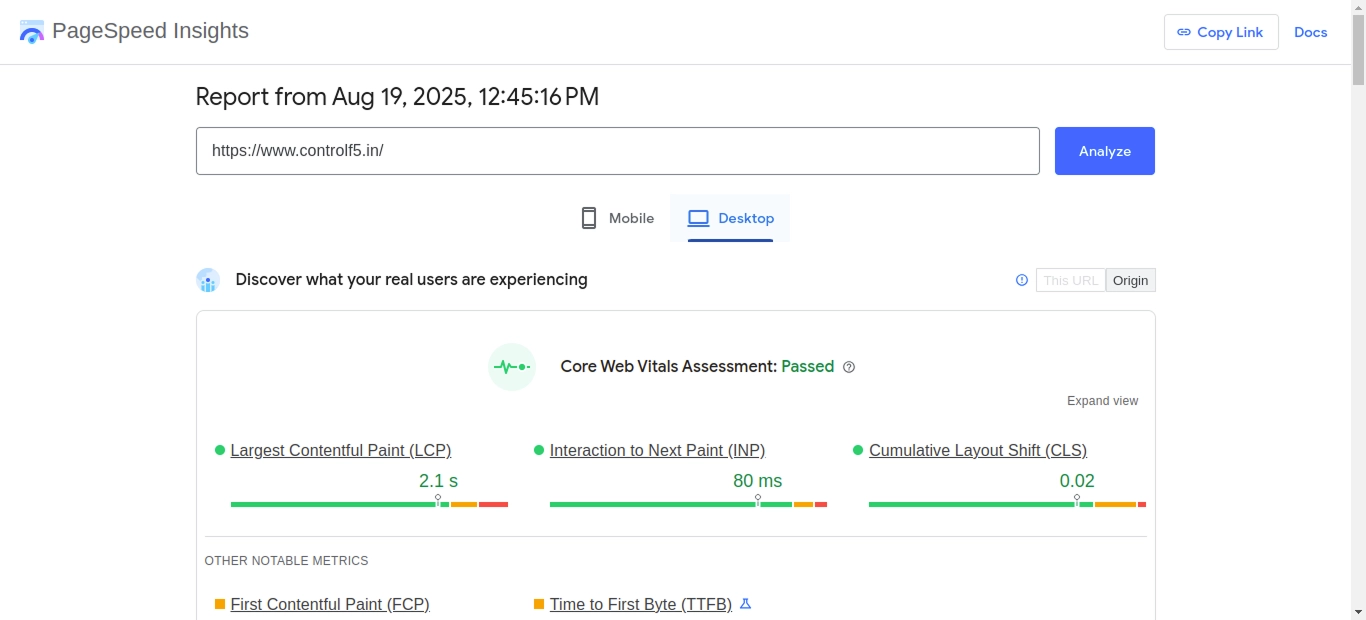Switch to the Mobile tab
Viewport: 1366px width, 620px height.
(617, 218)
